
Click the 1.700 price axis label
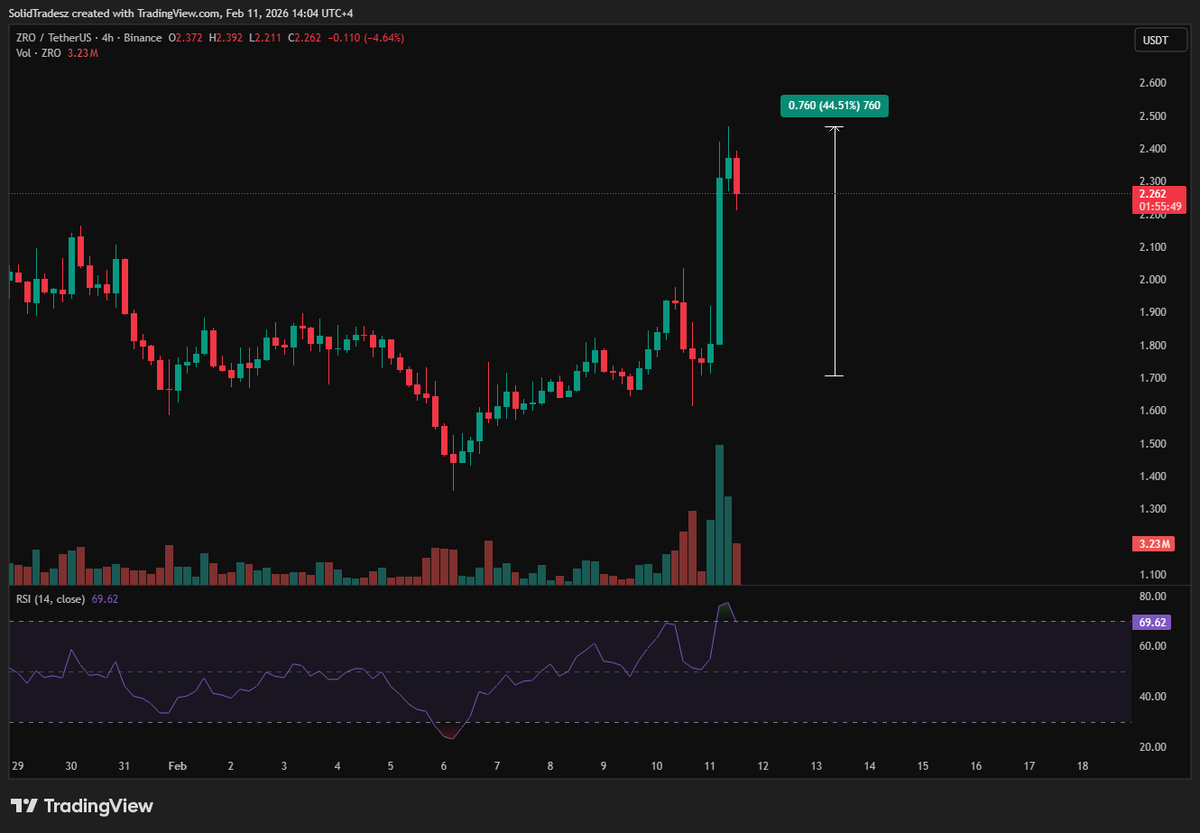coord(1153,378)
